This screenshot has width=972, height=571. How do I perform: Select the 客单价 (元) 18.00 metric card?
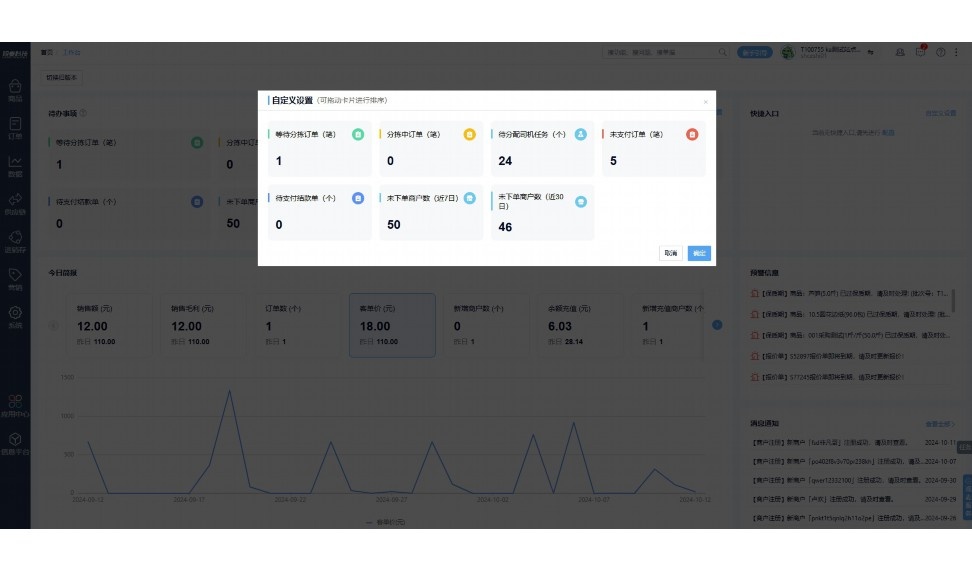(392, 325)
